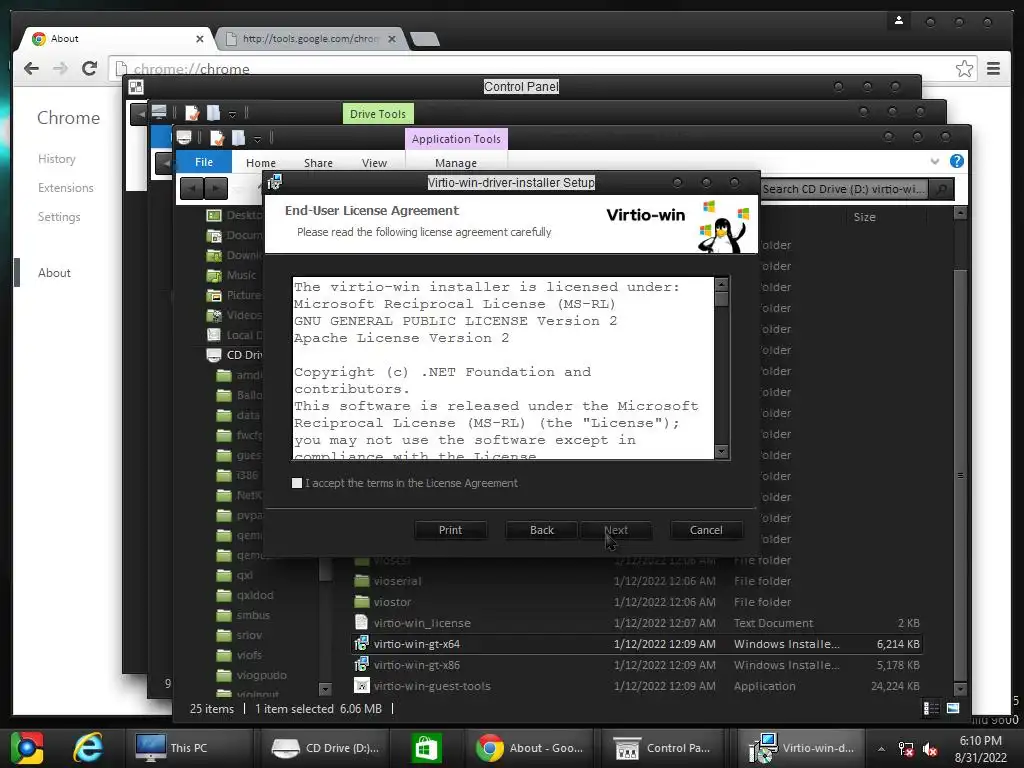
Task: Select the Application Tools contextual tab
Action: (456, 139)
